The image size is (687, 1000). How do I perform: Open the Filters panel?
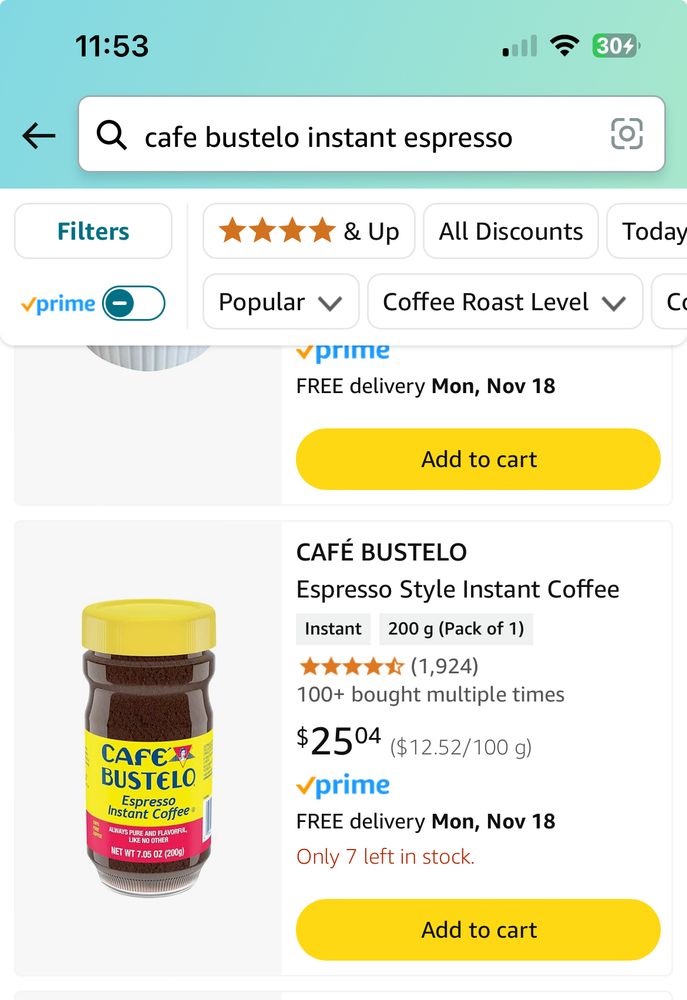coord(93,231)
